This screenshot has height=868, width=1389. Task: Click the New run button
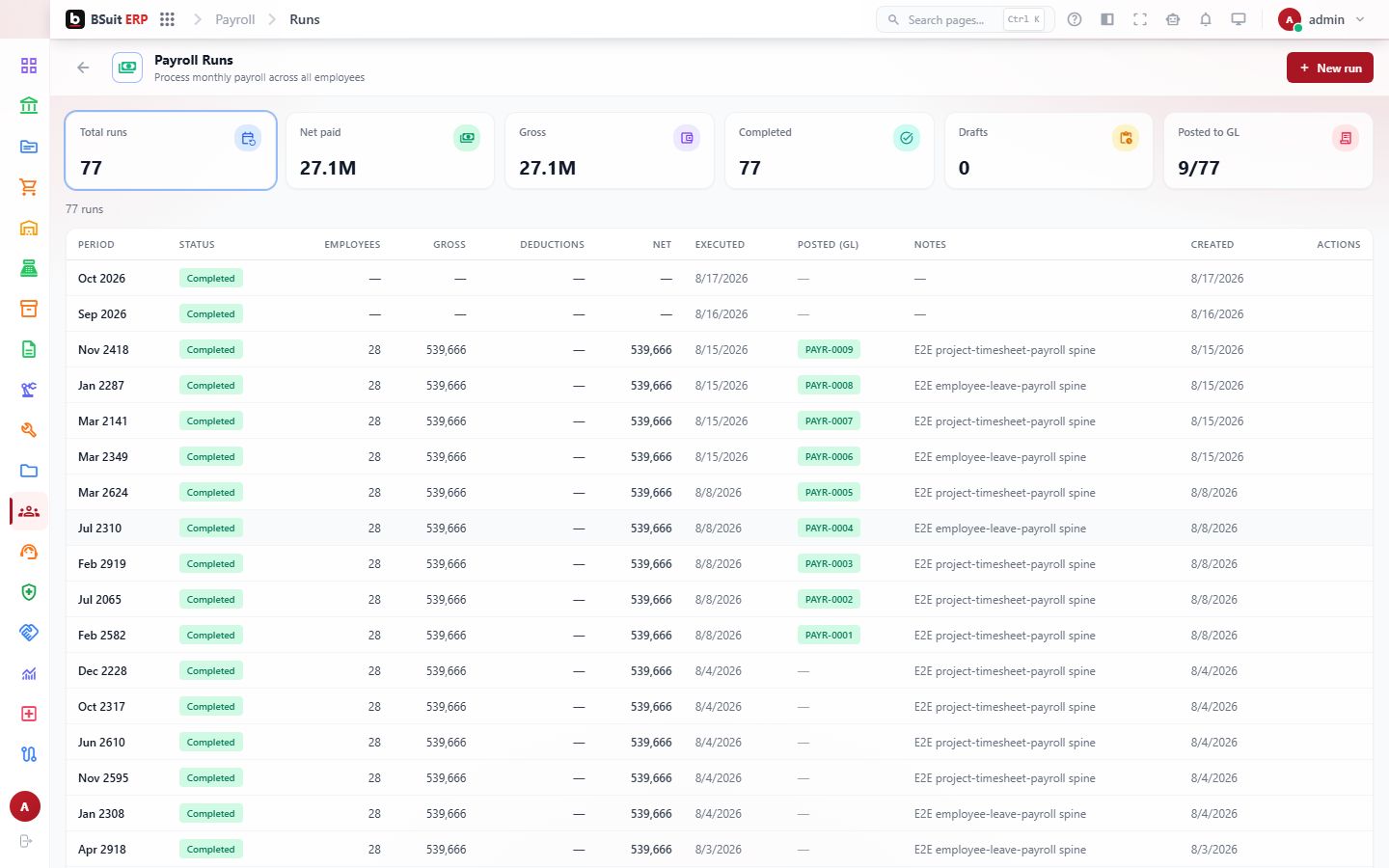pos(1330,68)
